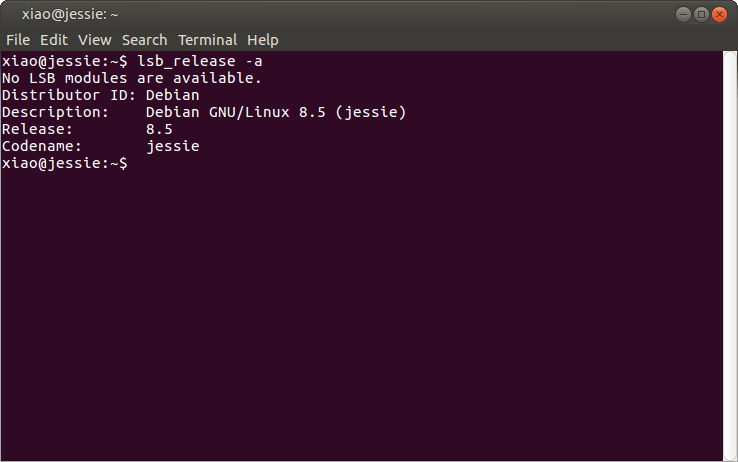Click the prompt preceding the lsb_release command
The width and height of the screenshot is (738, 462).
[x=64, y=61]
